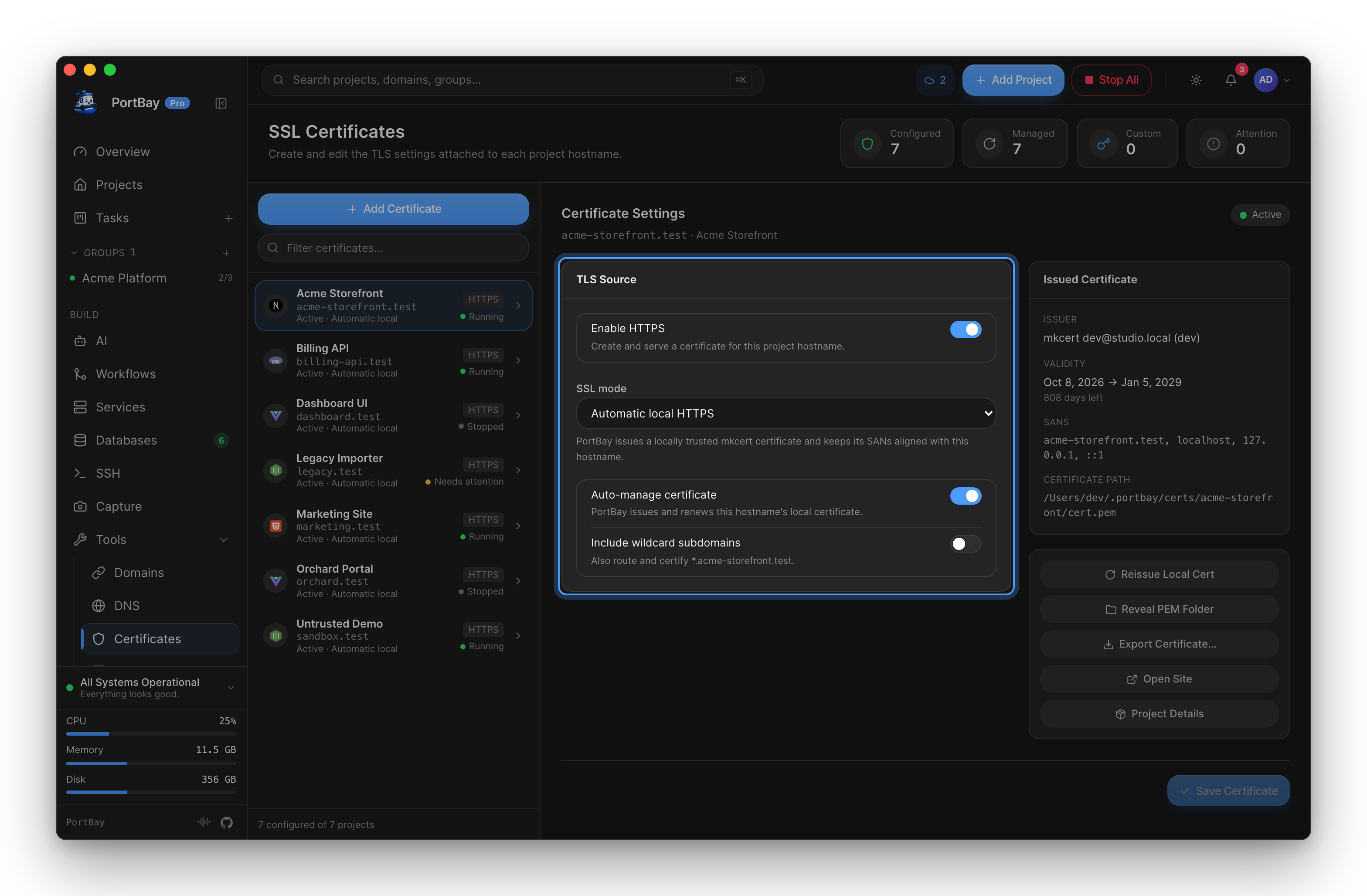Expand the All Systems Operational status chevron
Image resolution: width=1367 pixels, height=896 pixels.
231,688
